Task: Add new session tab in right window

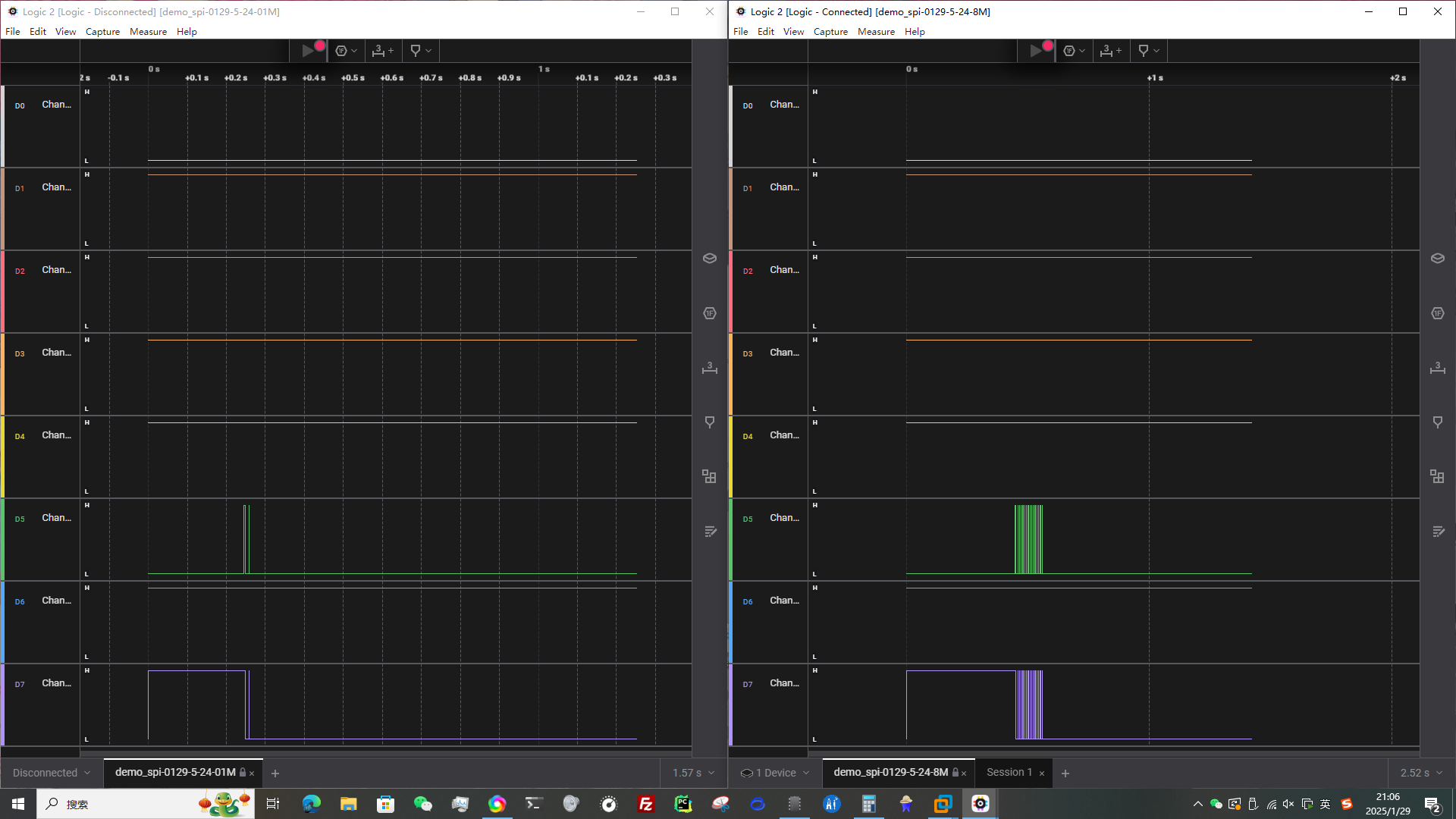Action: pos(1065,773)
